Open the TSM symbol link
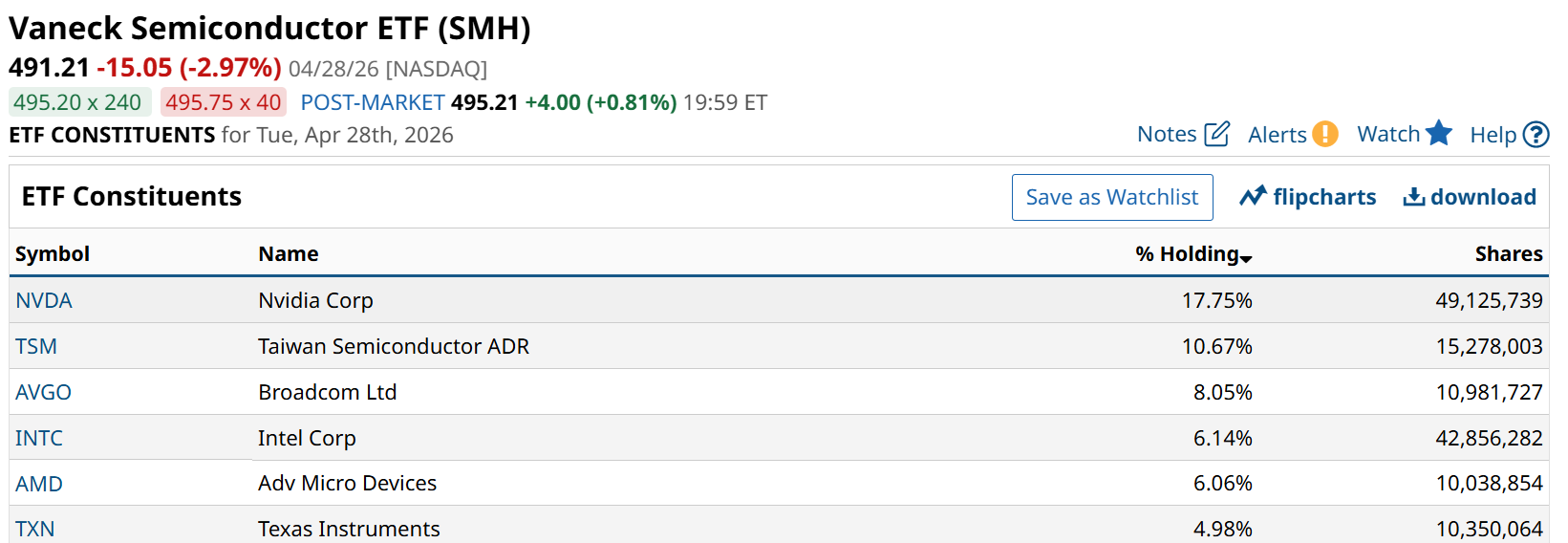The image size is (1568, 543). (x=36, y=346)
